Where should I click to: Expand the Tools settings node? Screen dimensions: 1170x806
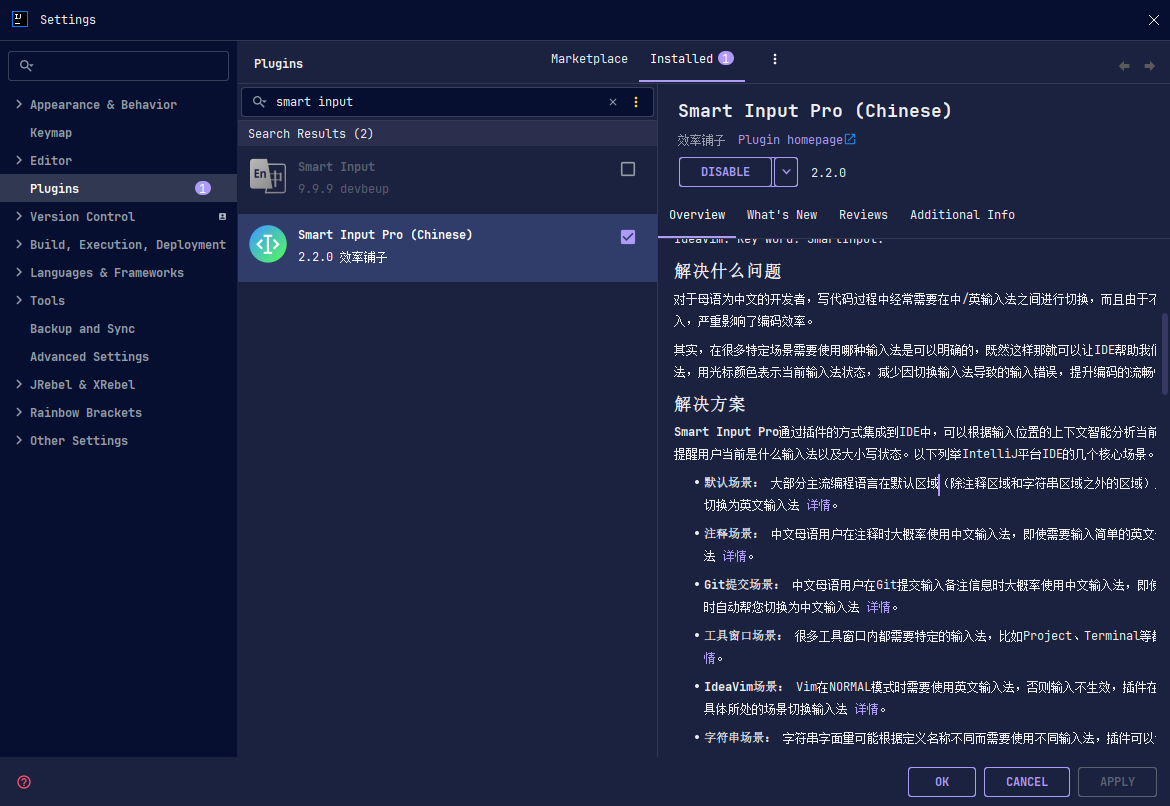pos(19,301)
